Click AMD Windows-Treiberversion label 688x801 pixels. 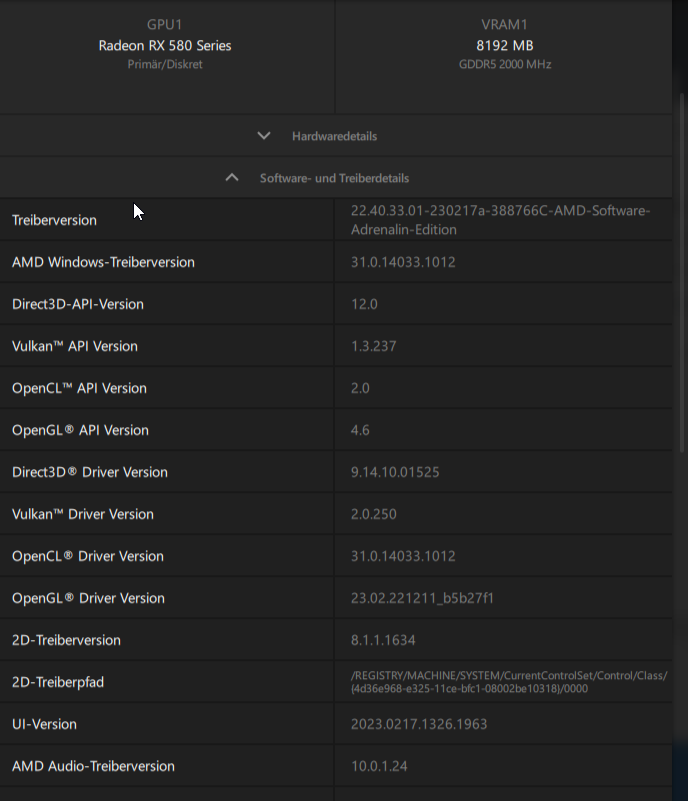pyautogui.click(x=103, y=262)
